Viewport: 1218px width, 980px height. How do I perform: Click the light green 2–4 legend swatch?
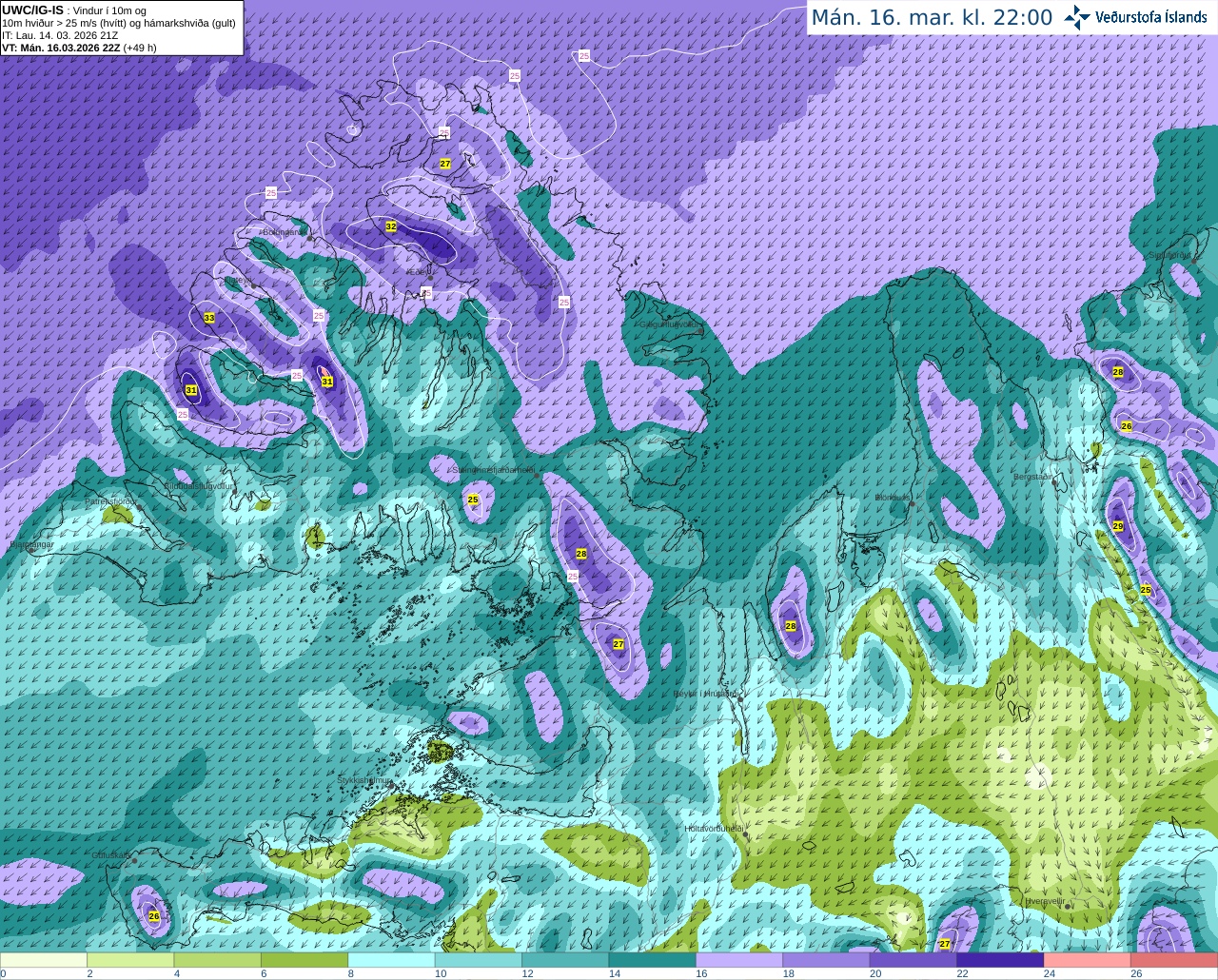(x=130, y=960)
